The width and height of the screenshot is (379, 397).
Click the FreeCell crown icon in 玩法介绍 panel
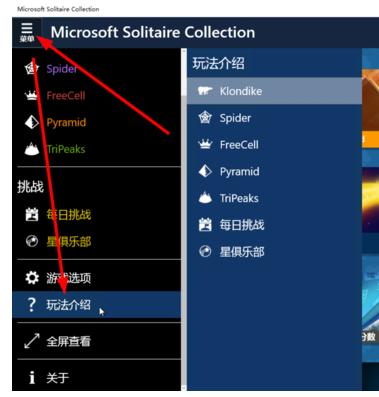(x=205, y=144)
